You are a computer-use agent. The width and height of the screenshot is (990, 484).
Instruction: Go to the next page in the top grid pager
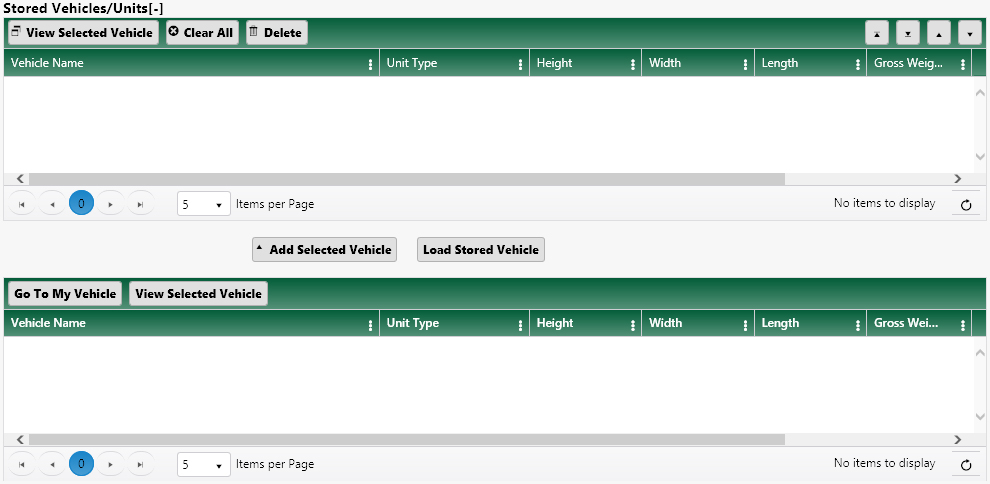[x=111, y=204]
